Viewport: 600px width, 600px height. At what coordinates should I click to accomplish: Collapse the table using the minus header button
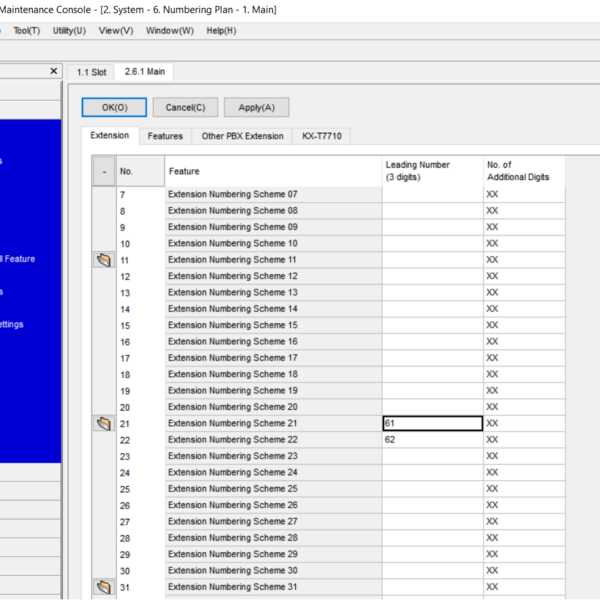pos(104,171)
